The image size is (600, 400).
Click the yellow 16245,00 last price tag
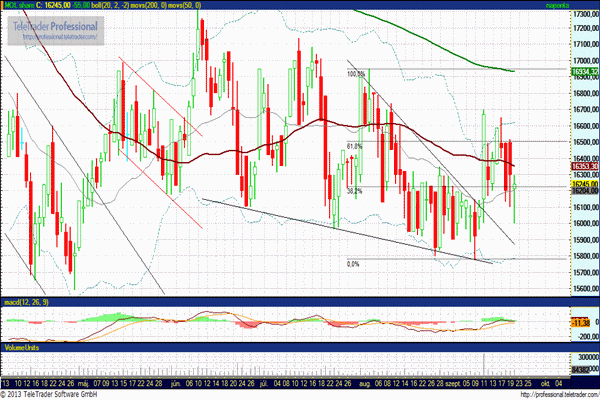click(585, 184)
